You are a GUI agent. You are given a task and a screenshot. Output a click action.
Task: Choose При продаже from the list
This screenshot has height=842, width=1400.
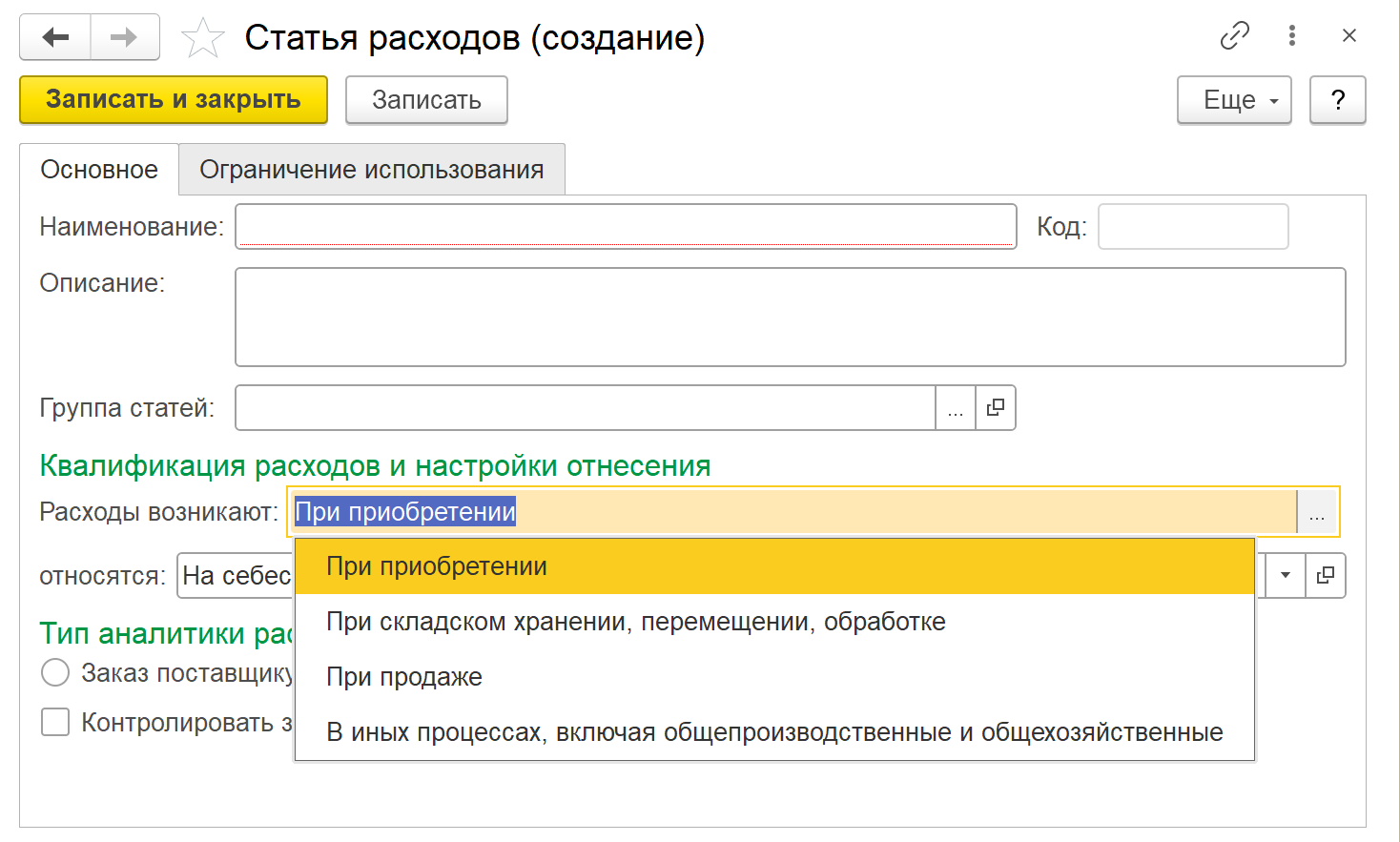(x=404, y=677)
